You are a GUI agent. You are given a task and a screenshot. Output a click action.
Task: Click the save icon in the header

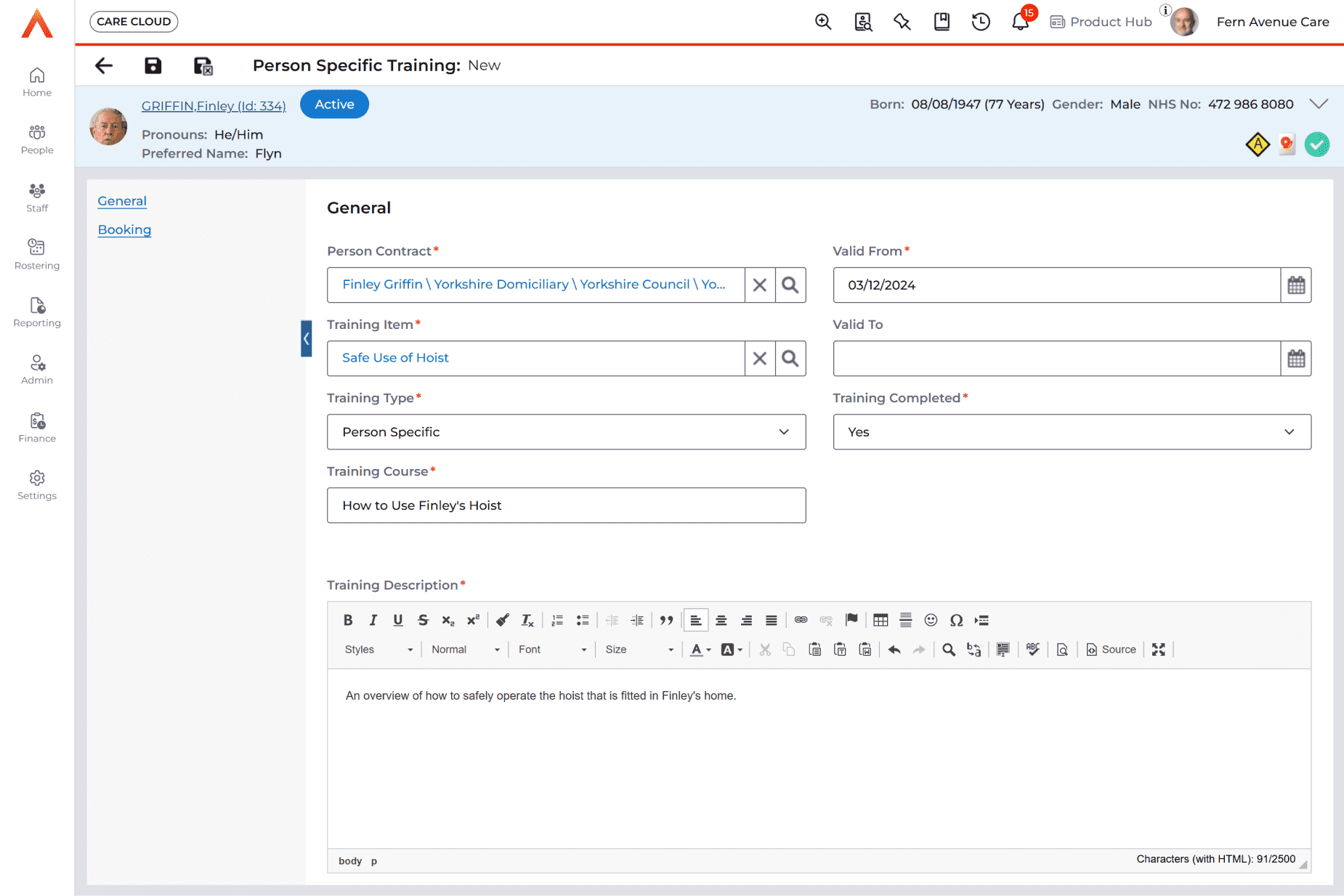coord(153,66)
